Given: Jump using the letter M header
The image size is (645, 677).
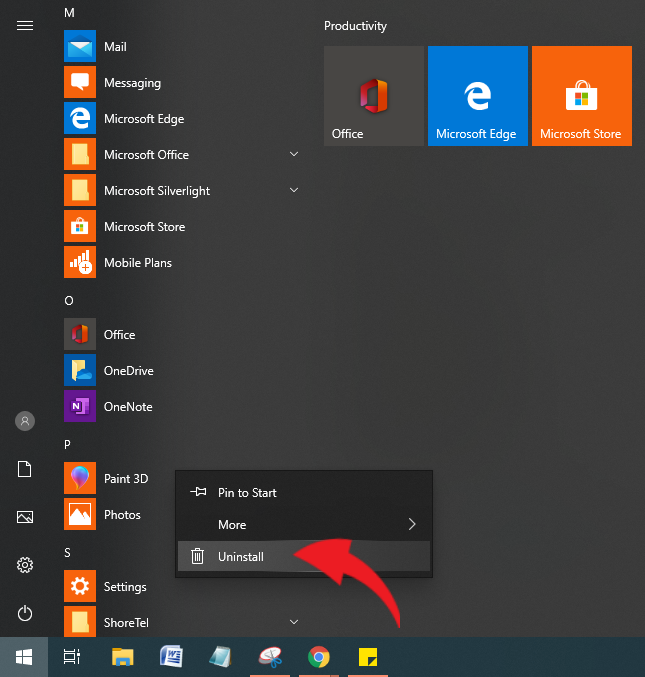Looking at the screenshot, I should pyautogui.click(x=69, y=13).
